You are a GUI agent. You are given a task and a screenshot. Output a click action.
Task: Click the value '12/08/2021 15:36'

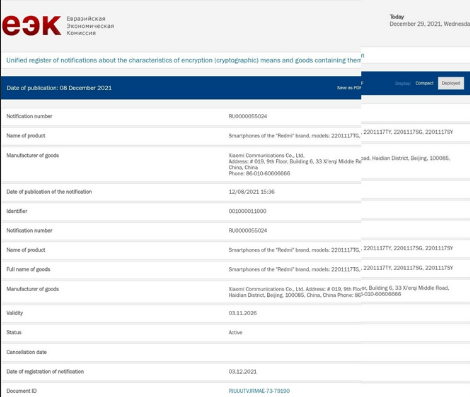click(x=252, y=192)
